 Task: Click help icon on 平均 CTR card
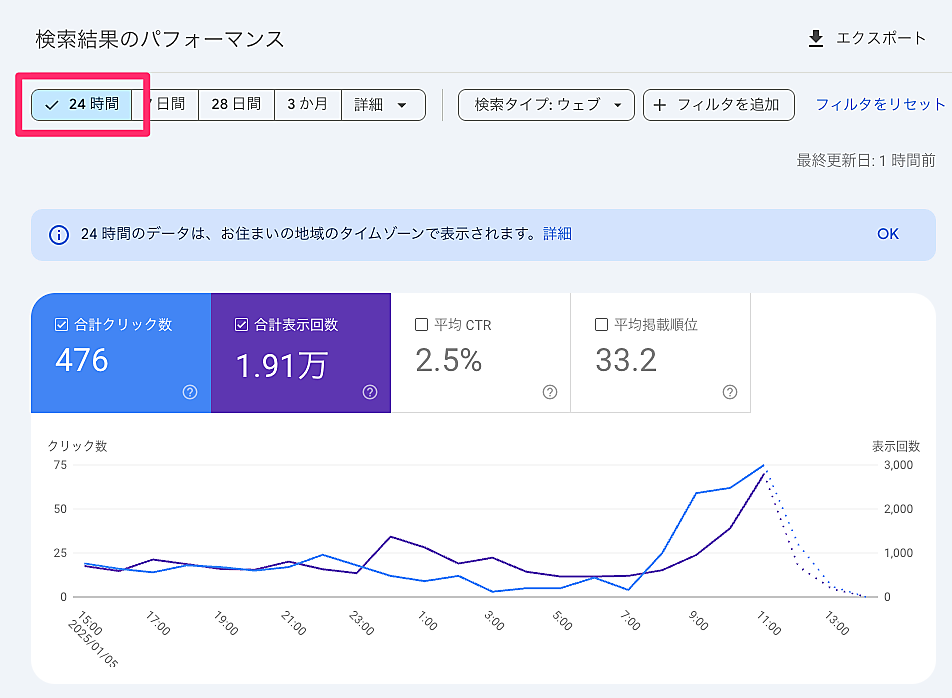click(549, 392)
